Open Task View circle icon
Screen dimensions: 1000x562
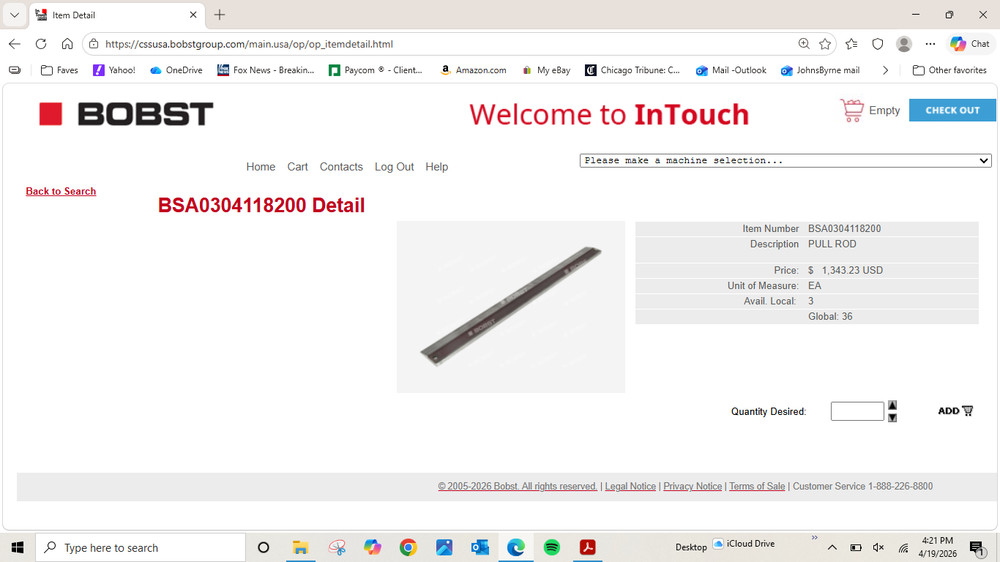pos(263,547)
